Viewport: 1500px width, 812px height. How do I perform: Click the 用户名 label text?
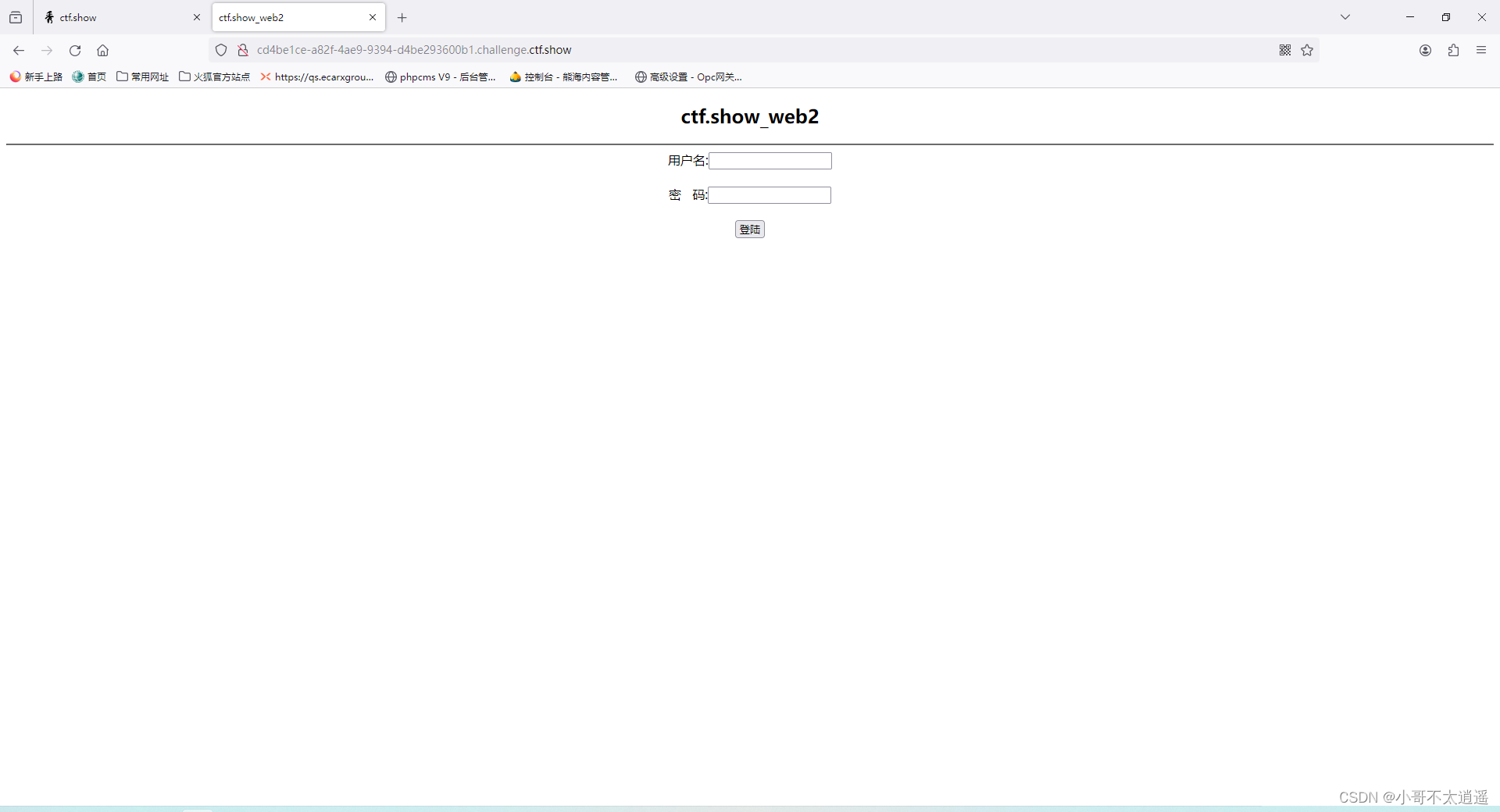point(687,161)
